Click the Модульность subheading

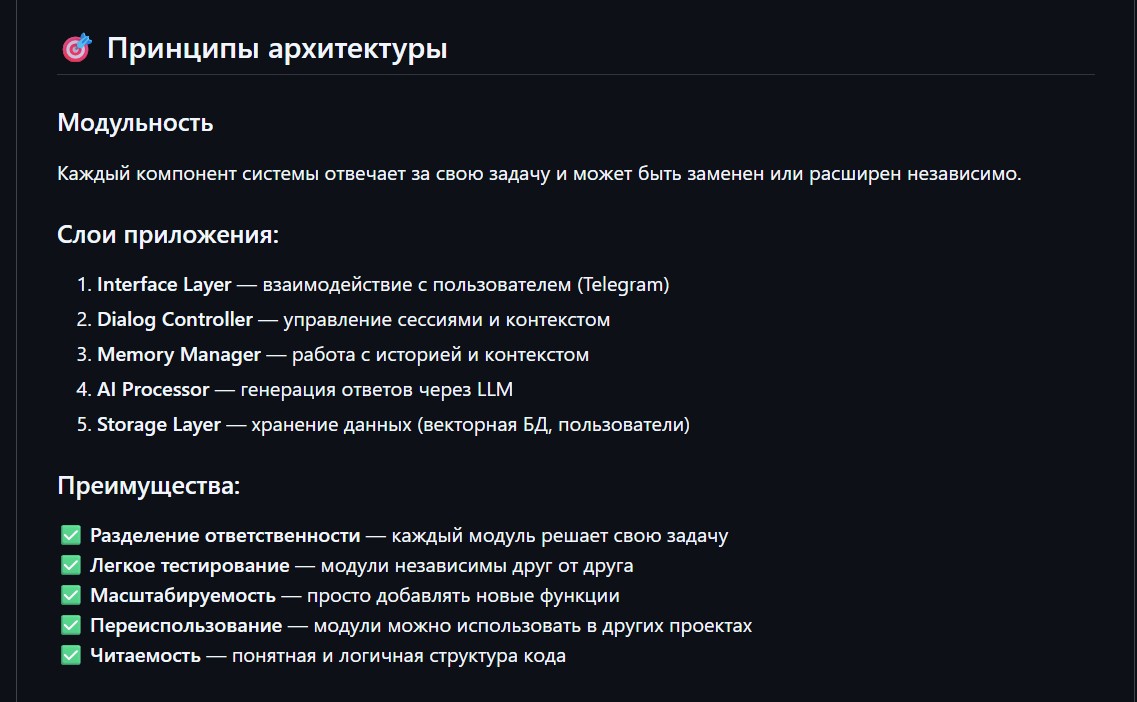tap(135, 123)
